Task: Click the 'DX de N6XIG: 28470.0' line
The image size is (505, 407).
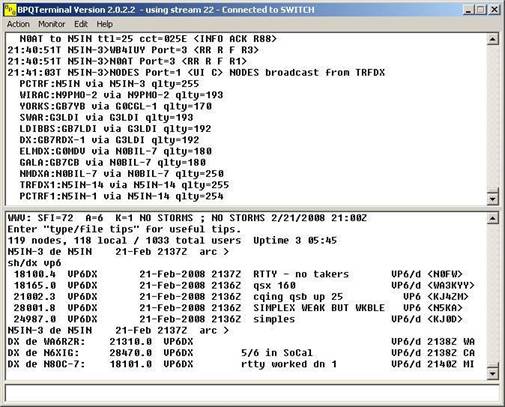Action: (241, 353)
